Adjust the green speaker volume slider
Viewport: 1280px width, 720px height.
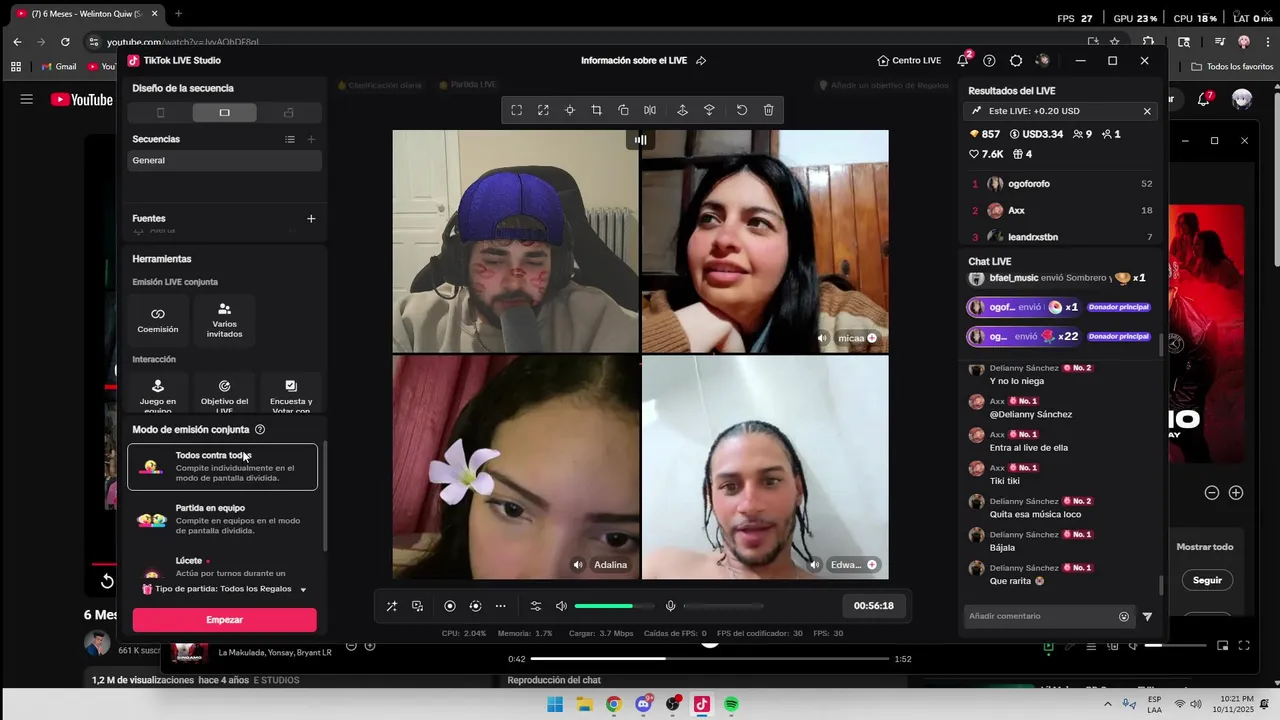pos(613,606)
